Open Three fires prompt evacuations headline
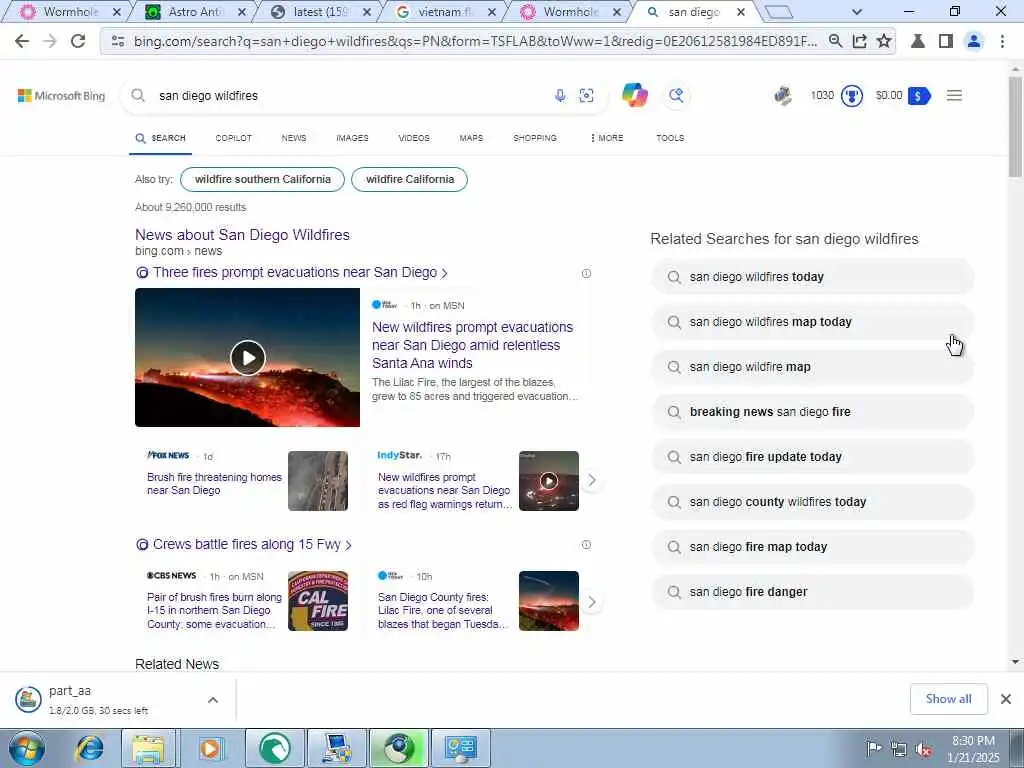This screenshot has width=1024, height=768. (295, 272)
